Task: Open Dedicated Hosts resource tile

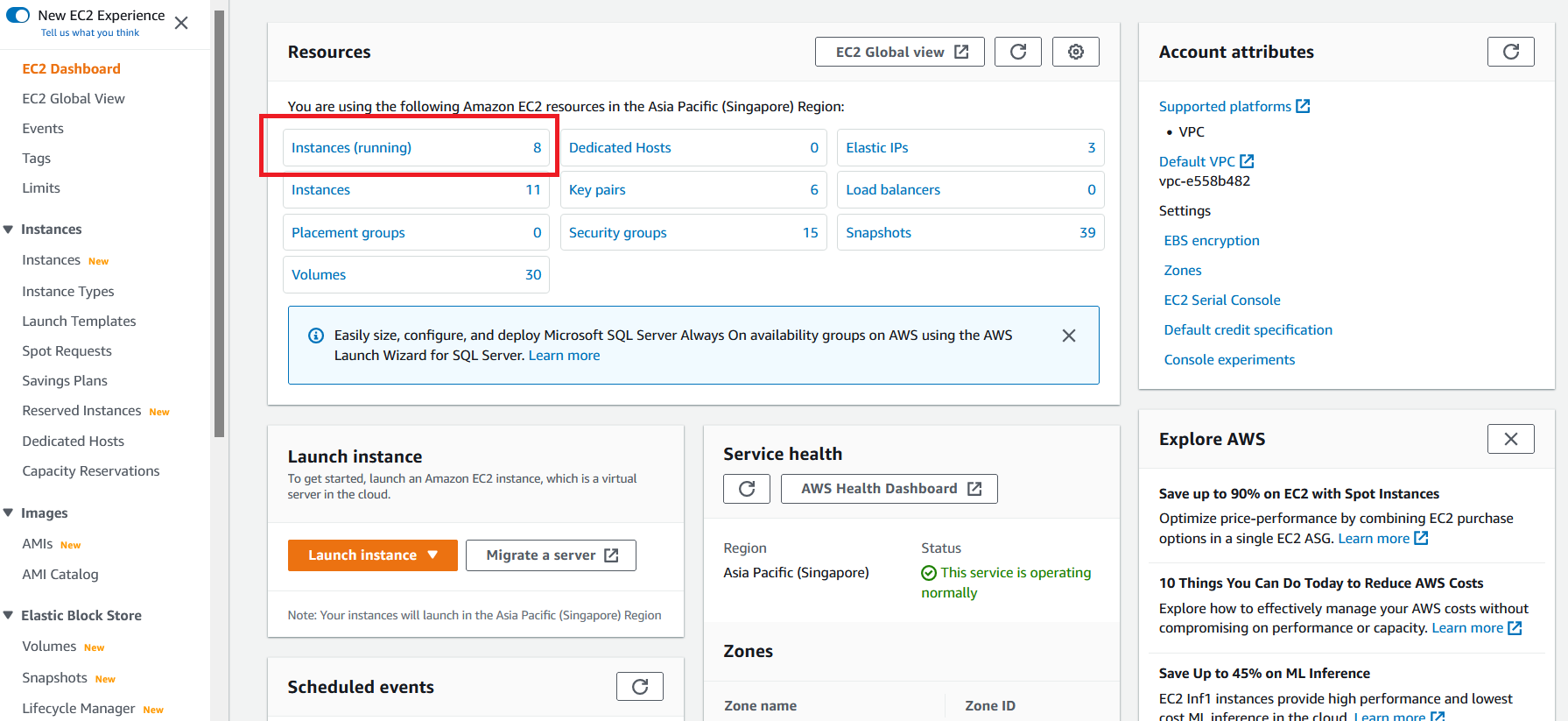Action: (x=693, y=148)
